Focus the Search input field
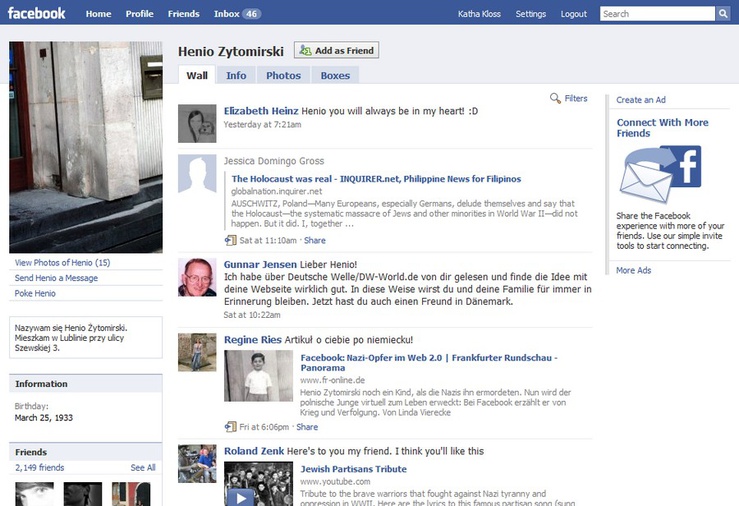The height and width of the screenshot is (506, 739). tap(657, 14)
